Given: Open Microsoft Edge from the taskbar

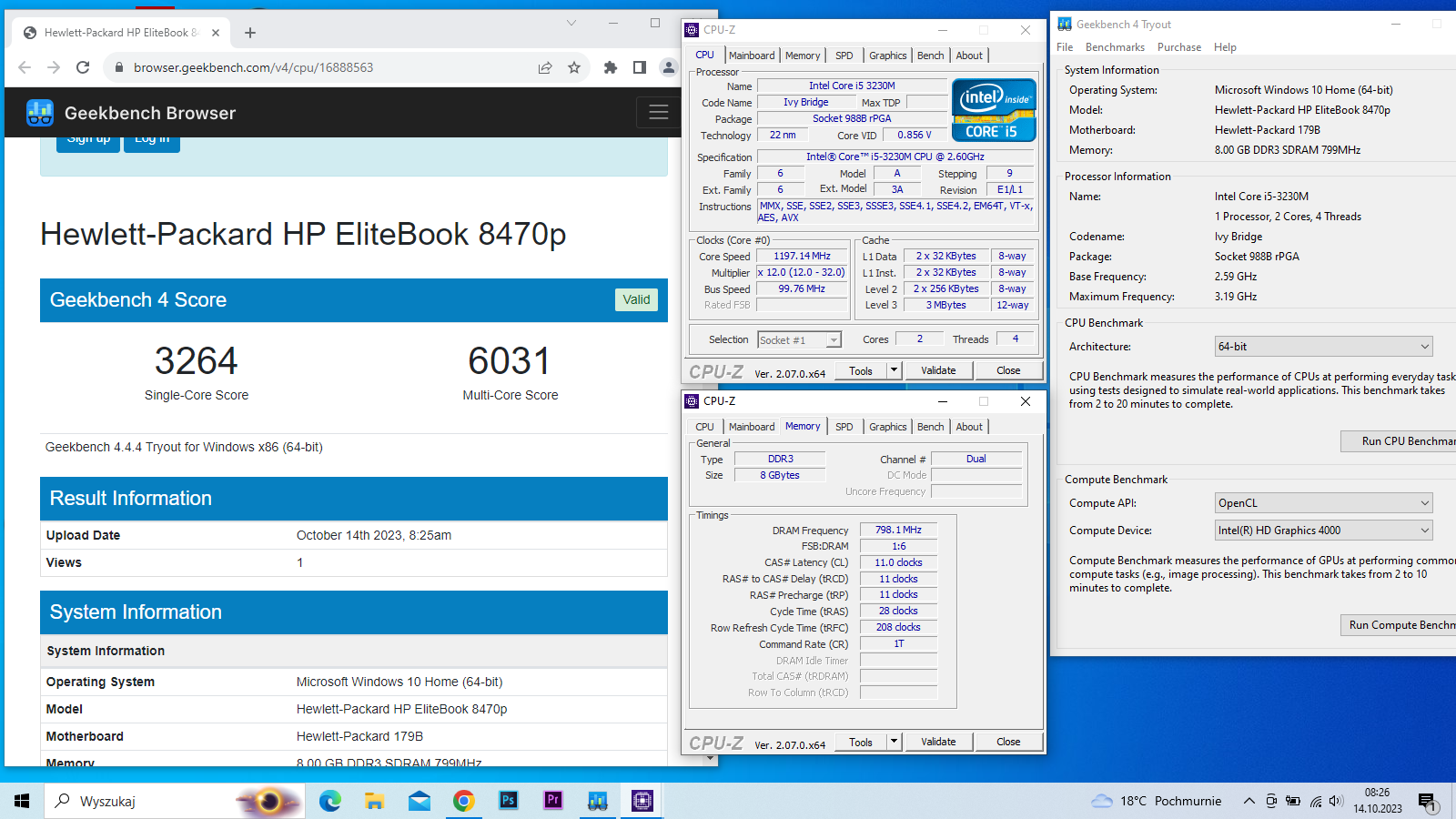Looking at the screenshot, I should [329, 801].
